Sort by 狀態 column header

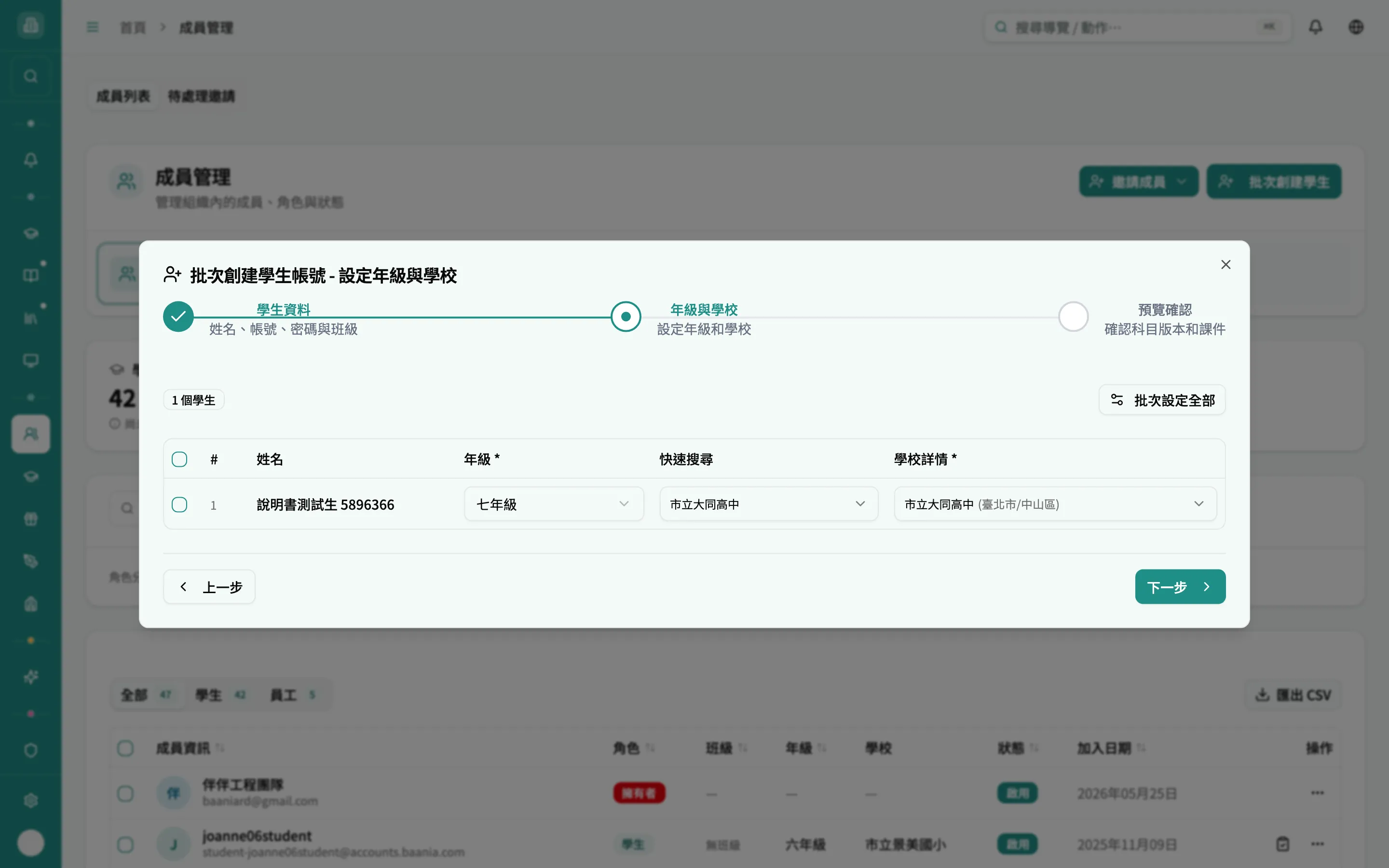(1018, 748)
